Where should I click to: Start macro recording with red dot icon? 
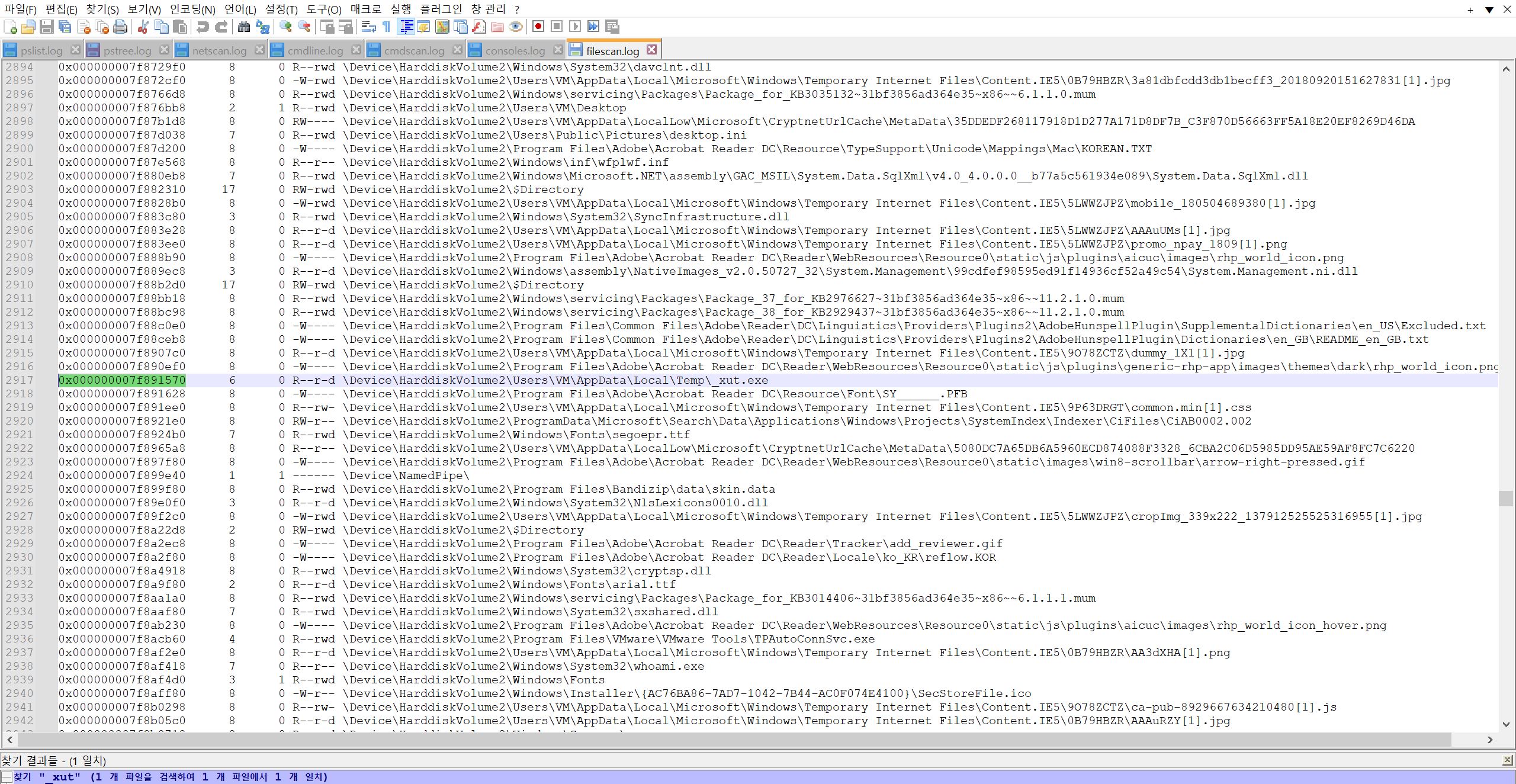click(538, 27)
